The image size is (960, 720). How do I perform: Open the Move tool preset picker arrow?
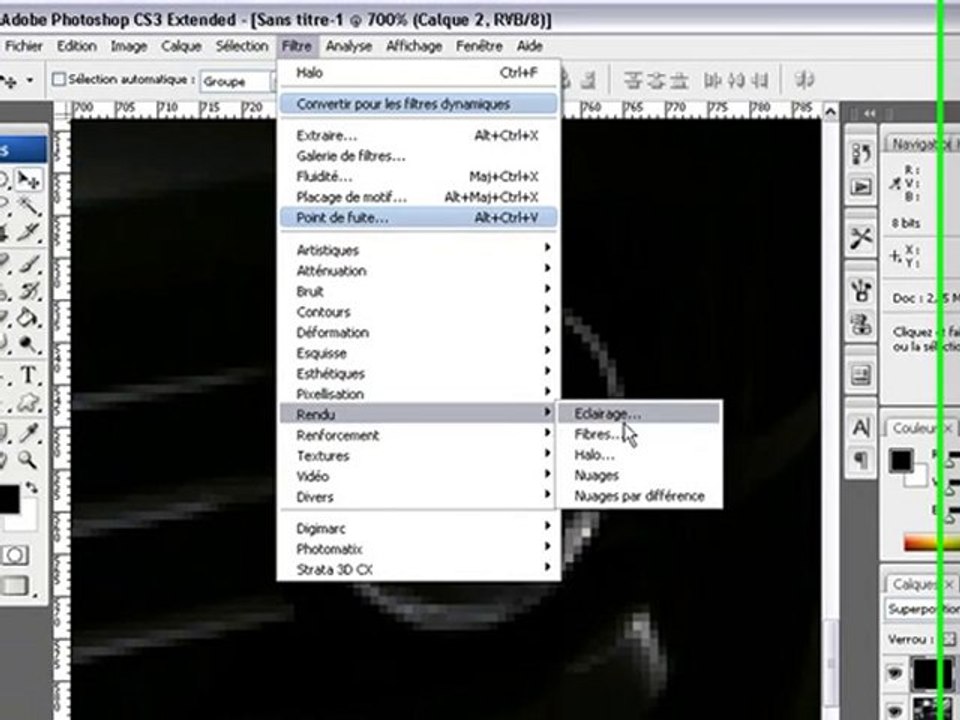click(x=30, y=80)
